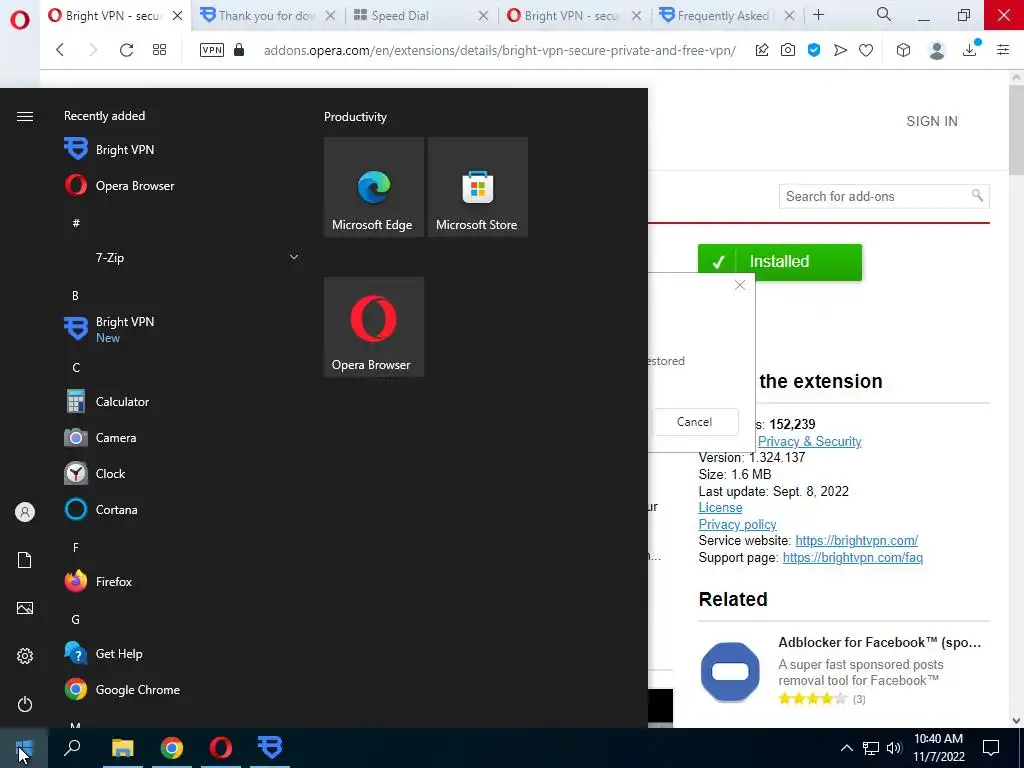Open Speed Dial grid button in toolbar

(x=159, y=50)
